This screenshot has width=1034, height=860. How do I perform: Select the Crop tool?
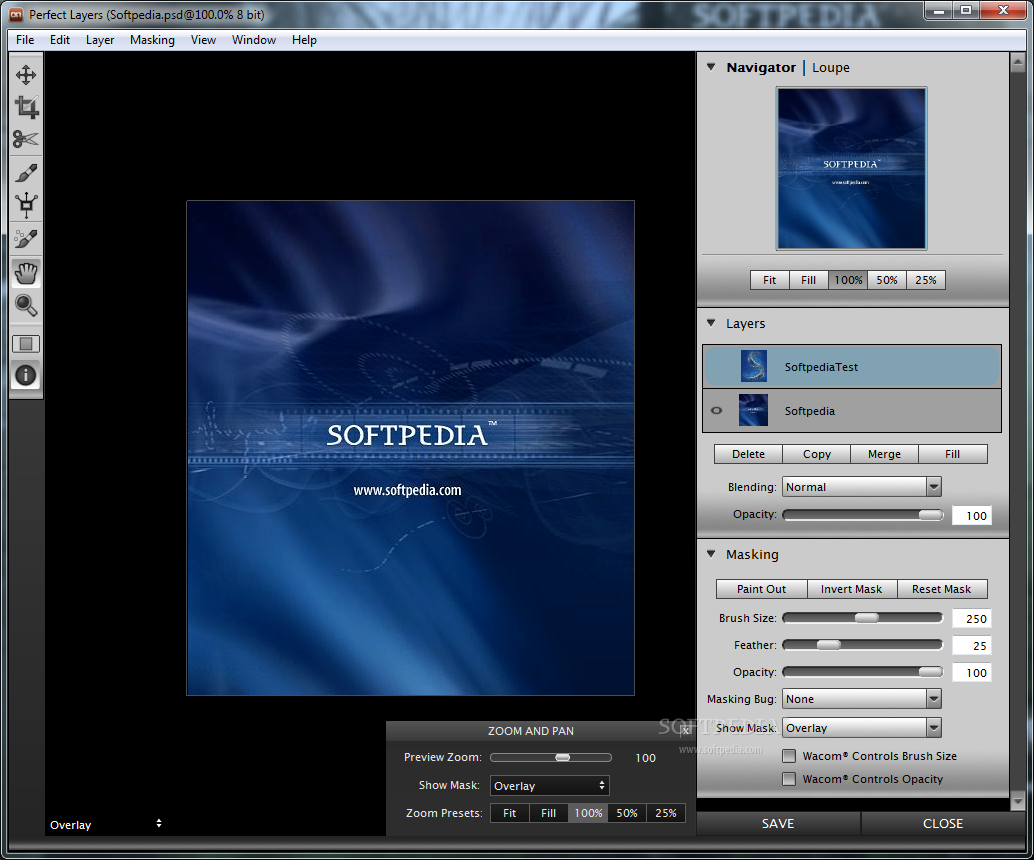coord(26,107)
